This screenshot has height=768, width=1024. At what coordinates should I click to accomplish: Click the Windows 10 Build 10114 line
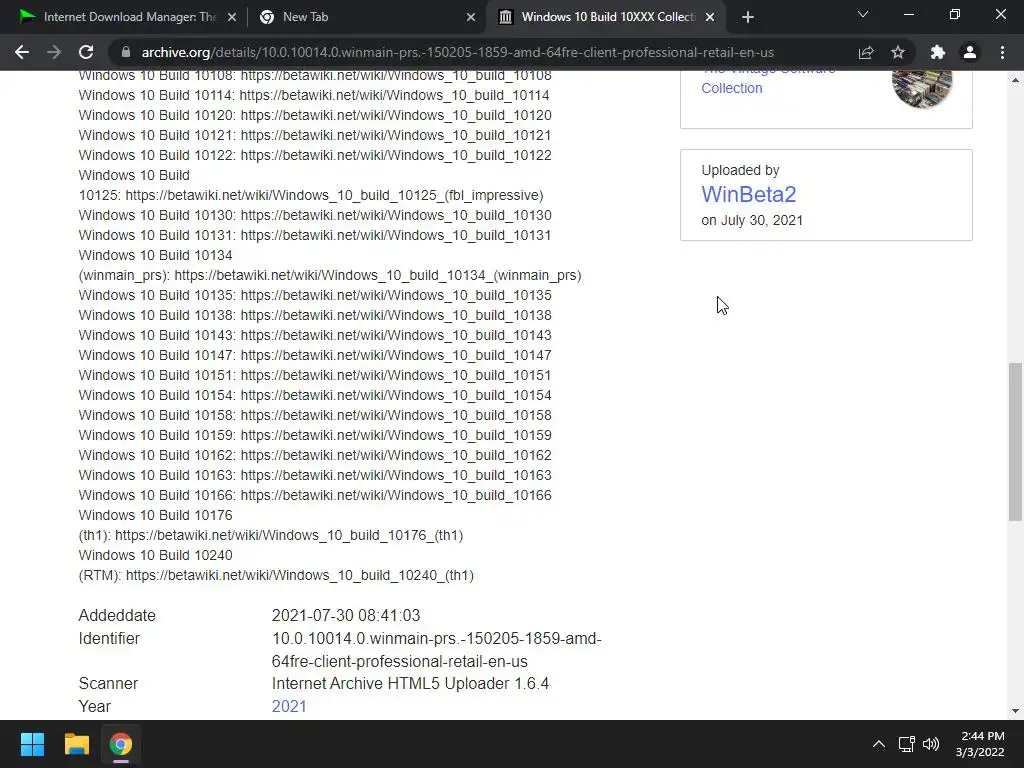[x=314, y=95]
